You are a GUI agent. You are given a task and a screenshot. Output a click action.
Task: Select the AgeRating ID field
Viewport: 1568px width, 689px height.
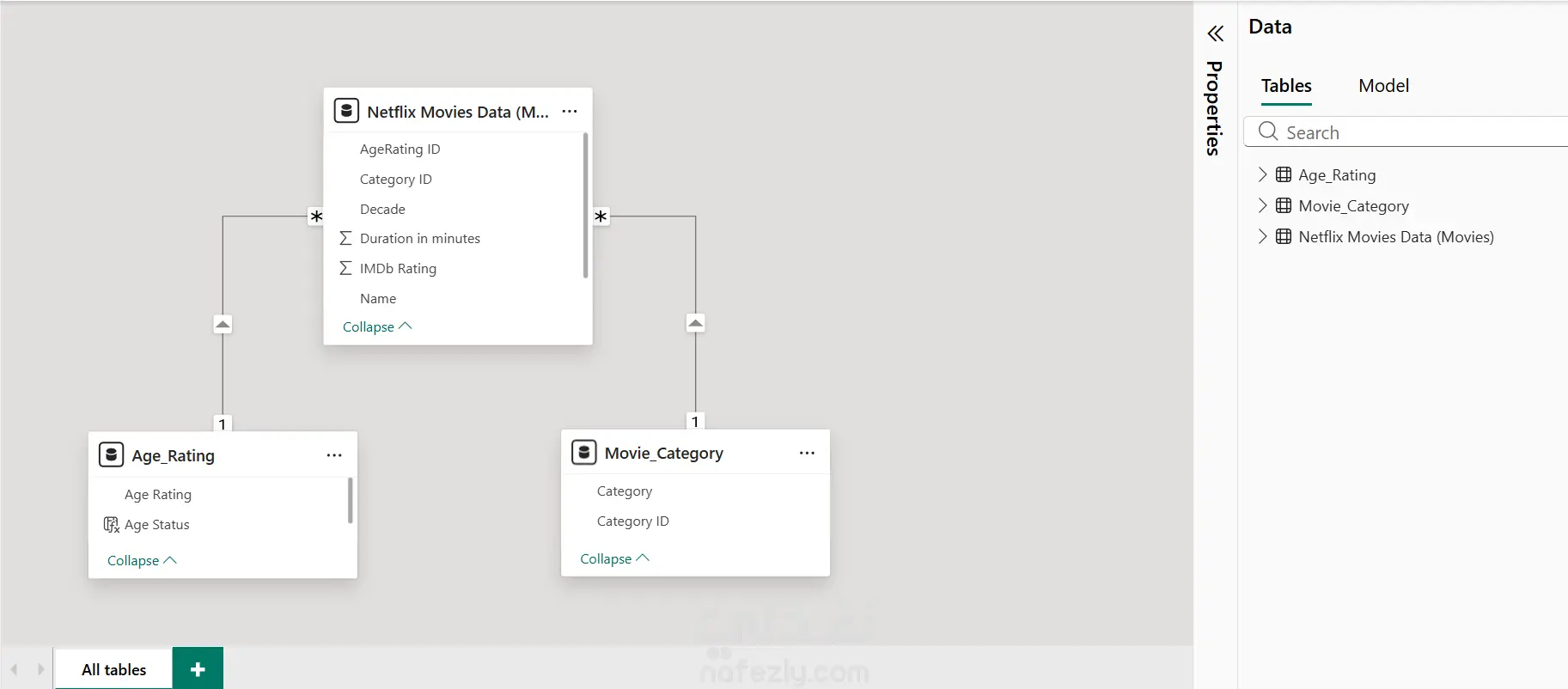(x=400, y=149)
